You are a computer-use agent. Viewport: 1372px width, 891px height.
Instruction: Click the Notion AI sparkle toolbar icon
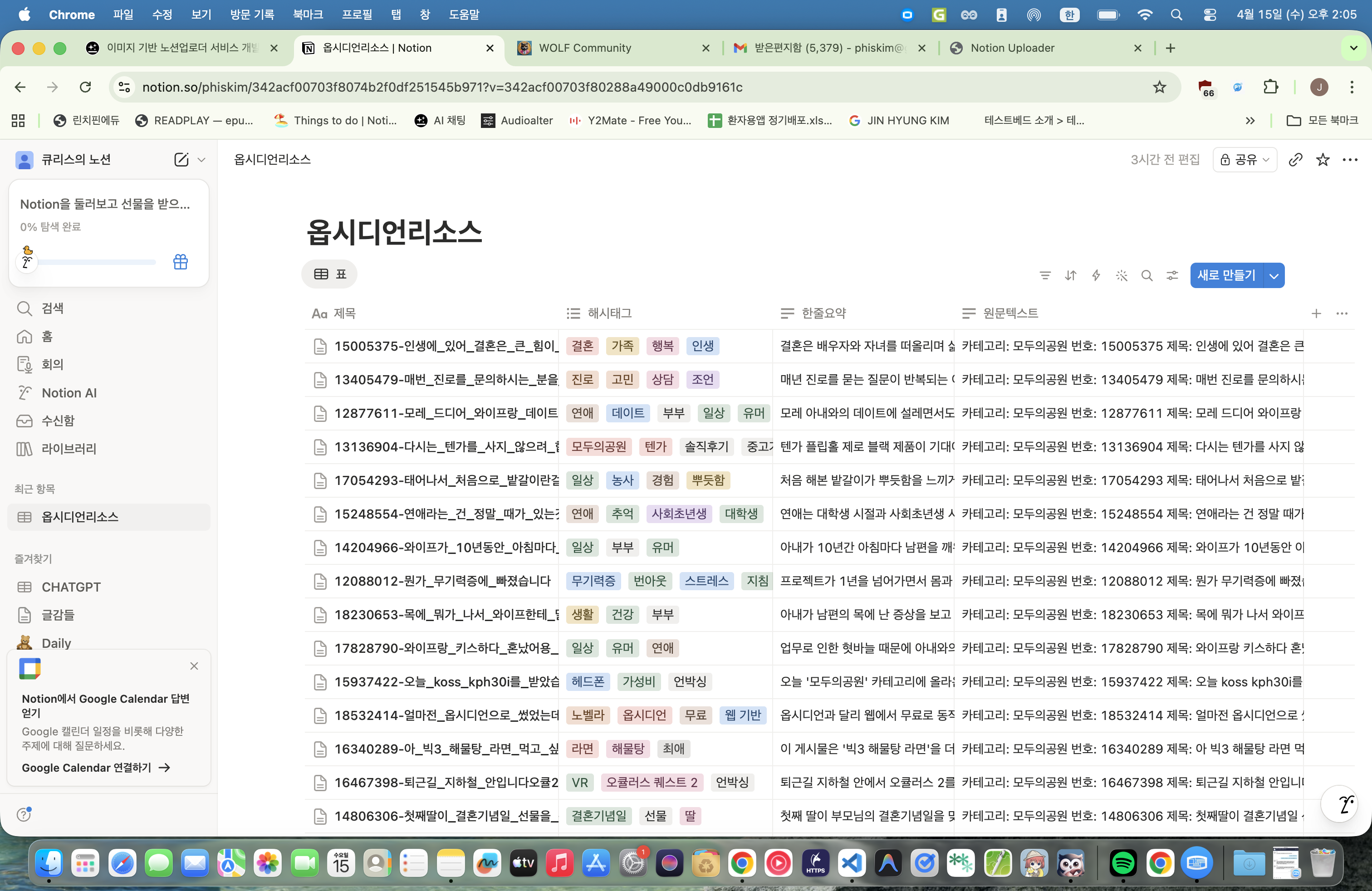(x=1121, y=275)
